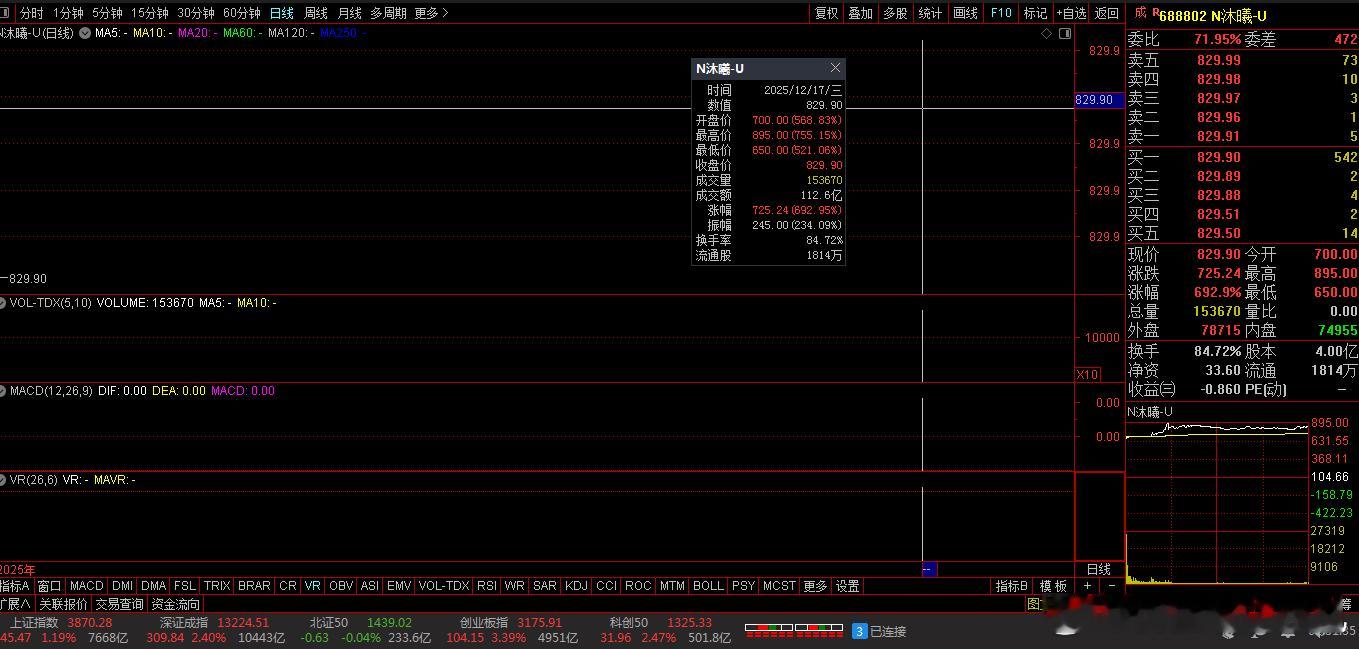Select BRAR indicator
This screenshot has height=649, width=1359.
pyautogui.click(x=254, y=586)
